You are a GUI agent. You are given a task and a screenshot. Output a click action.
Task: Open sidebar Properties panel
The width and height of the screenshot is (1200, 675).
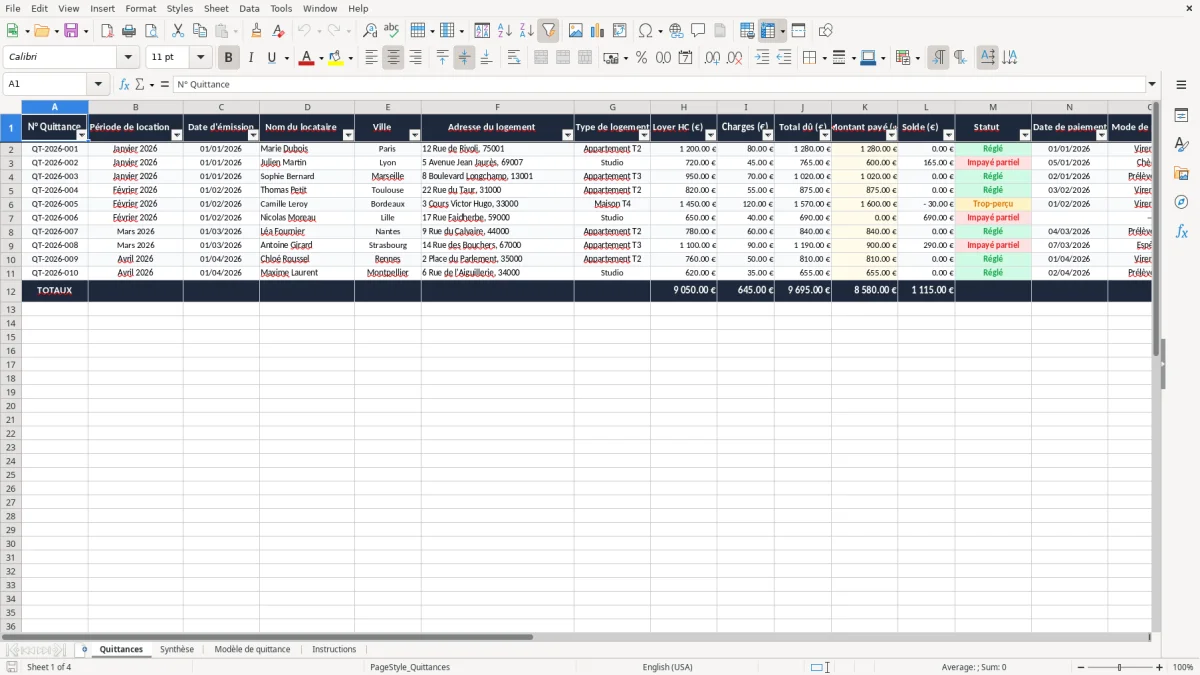[1181, 116]
